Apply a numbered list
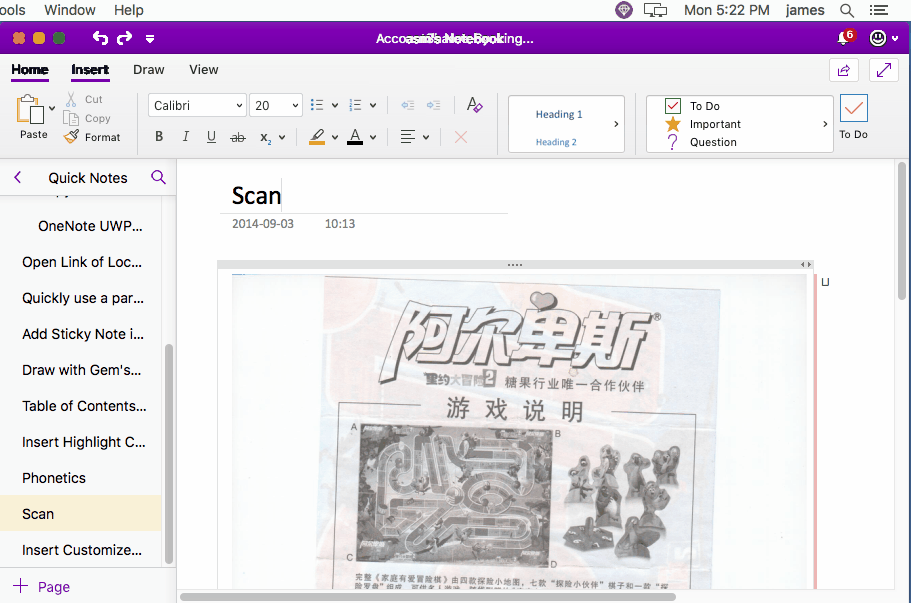Viewport: 911px width, 603px height. pos(355,105)
